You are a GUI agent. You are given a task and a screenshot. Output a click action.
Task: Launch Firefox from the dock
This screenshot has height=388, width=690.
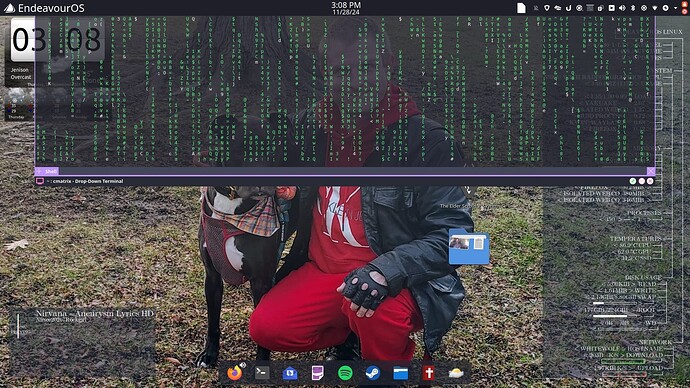pyautogui.click(x=235, y=373)
